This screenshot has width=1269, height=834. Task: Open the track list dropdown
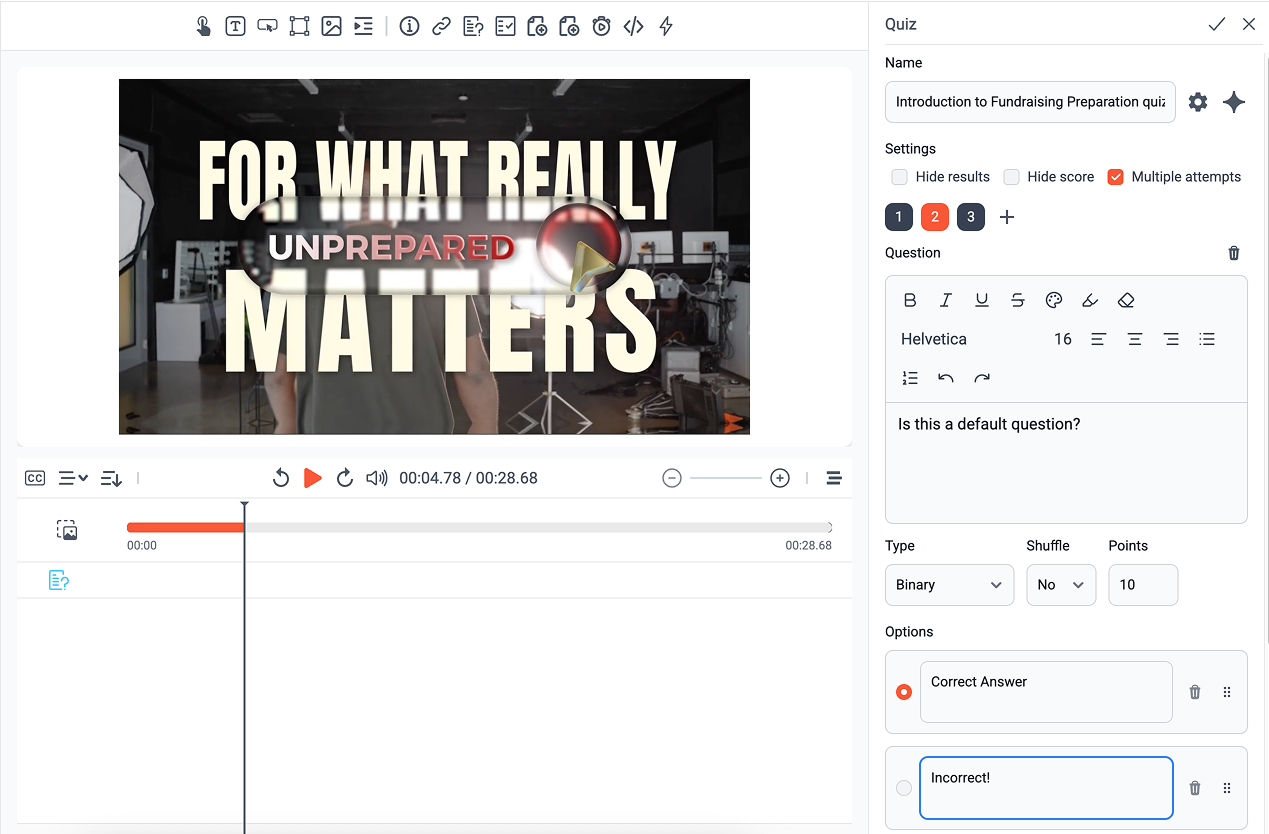point(73,478)
